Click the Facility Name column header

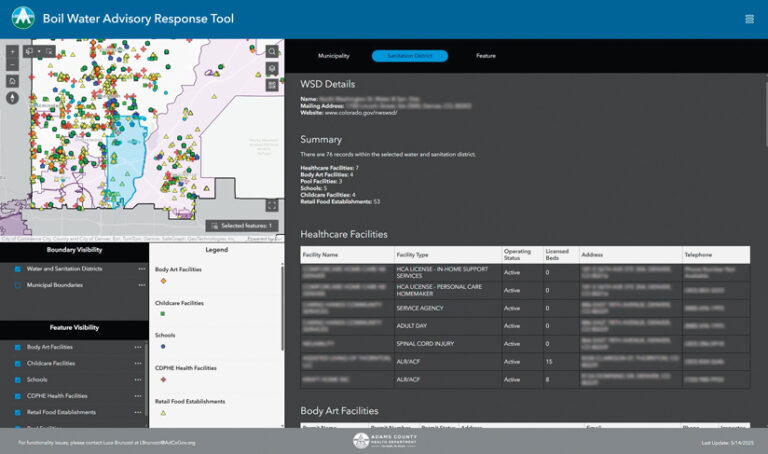pyautogui.click(x=347, y=255)
